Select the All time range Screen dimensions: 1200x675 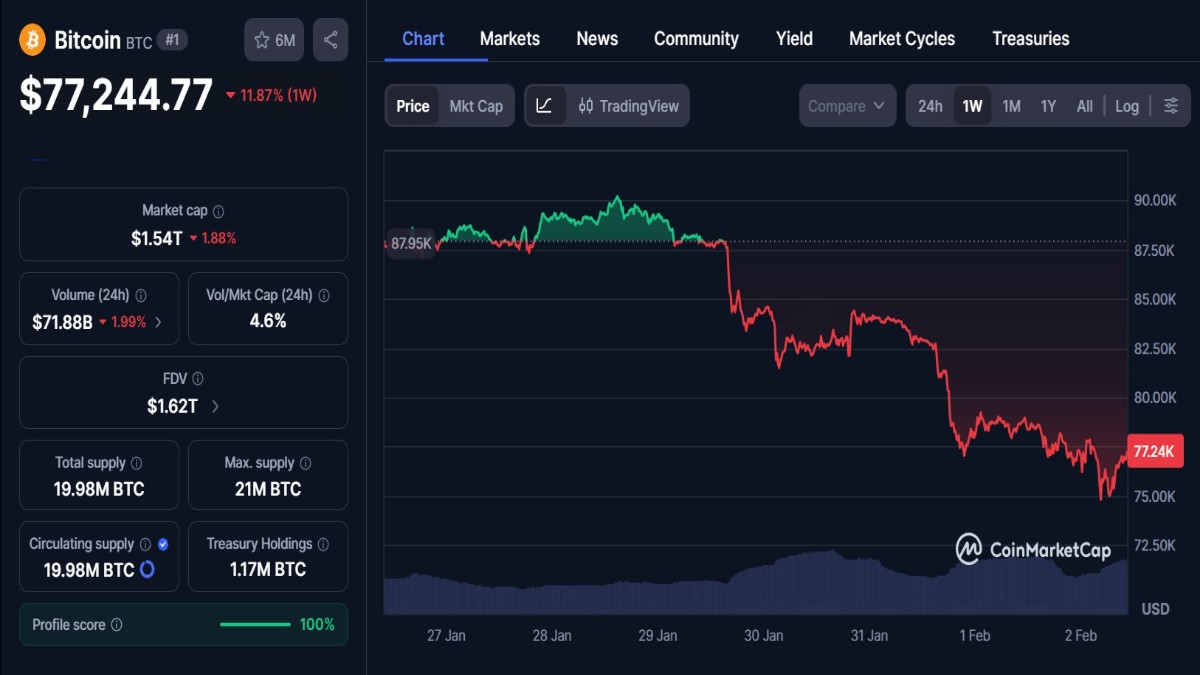click(1084, 106)
